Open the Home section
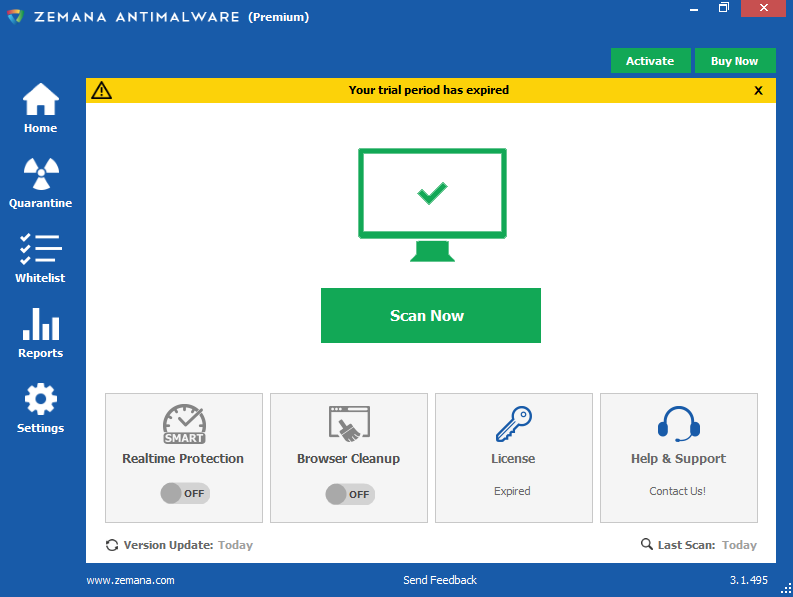 40,108
